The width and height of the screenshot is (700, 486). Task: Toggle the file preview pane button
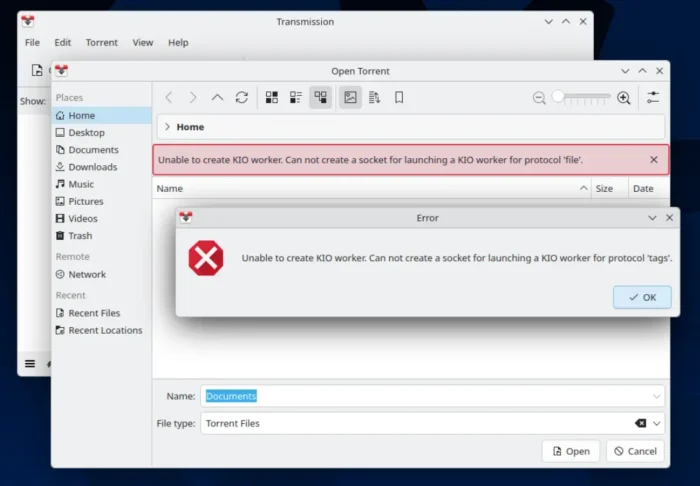pyautogui.click(x=350, y=97)
